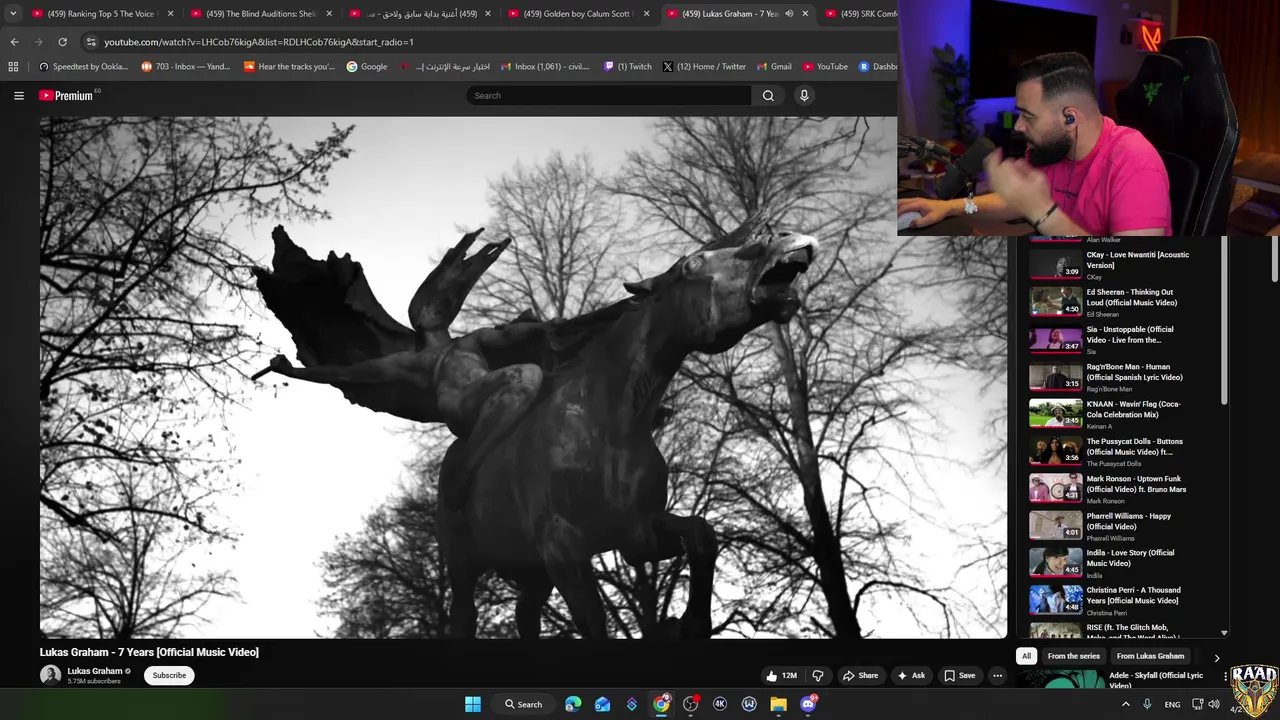The width and height of the screenshot is (1280, 720).
Task: Open Google Chrome from the taskbar
Action: pos(661,704)
